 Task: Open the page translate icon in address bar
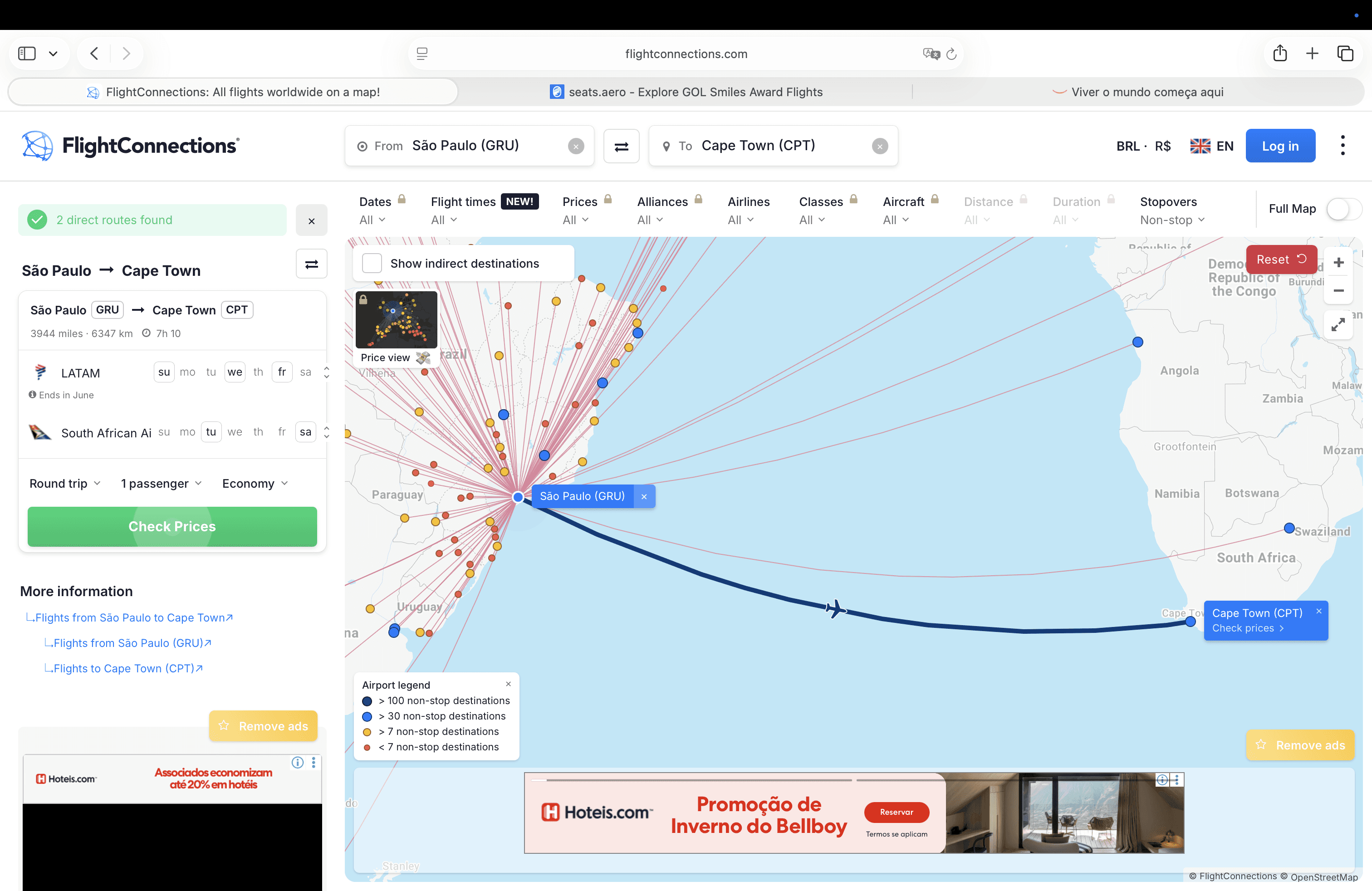click(931, 54)
